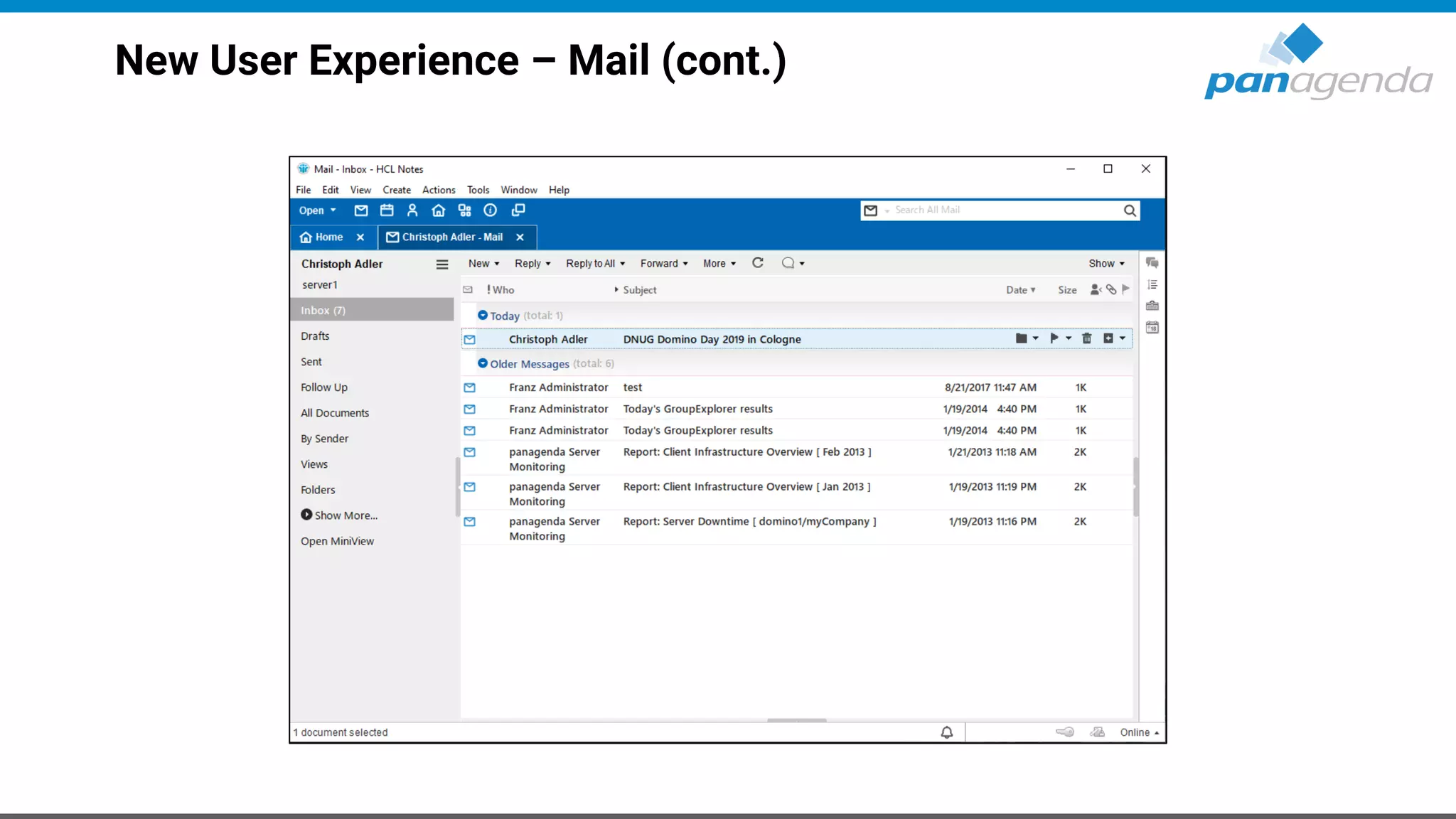The image size is (1456, 819).
Task: Sort by the Who column header
Action: pyautogui.click(x=503, y=290)
